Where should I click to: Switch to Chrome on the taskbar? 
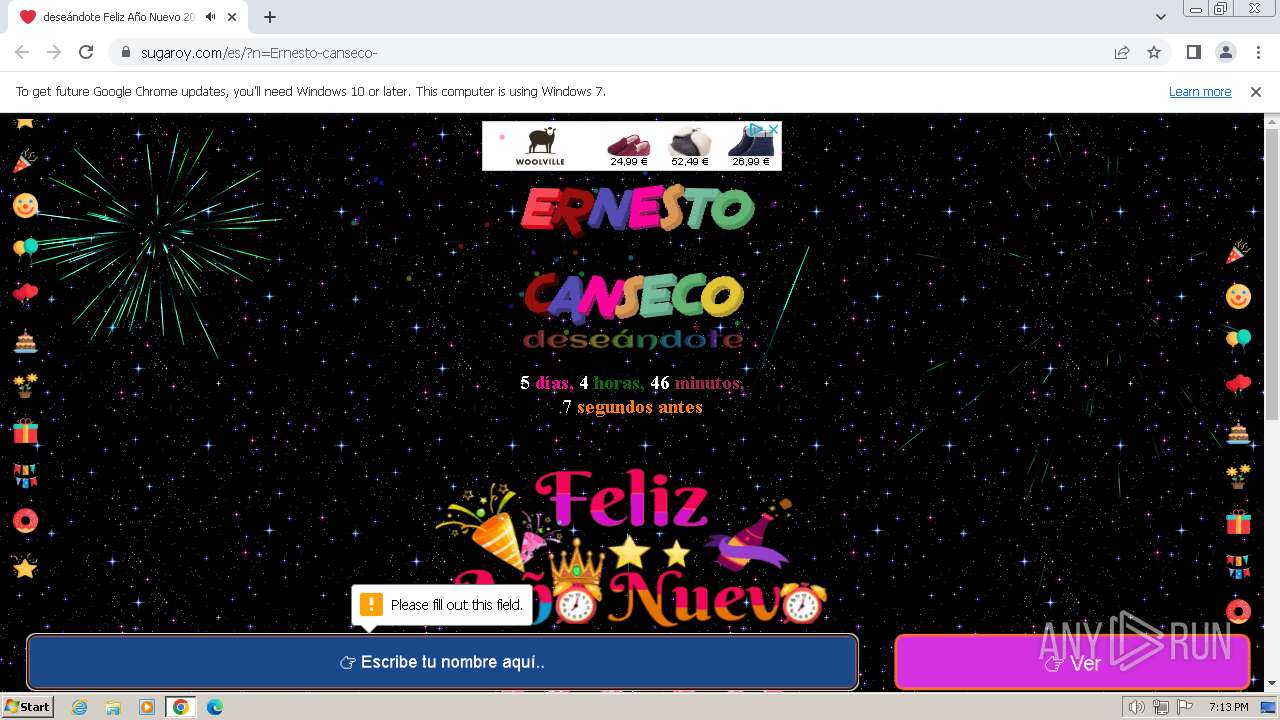(x=180, y=707)
